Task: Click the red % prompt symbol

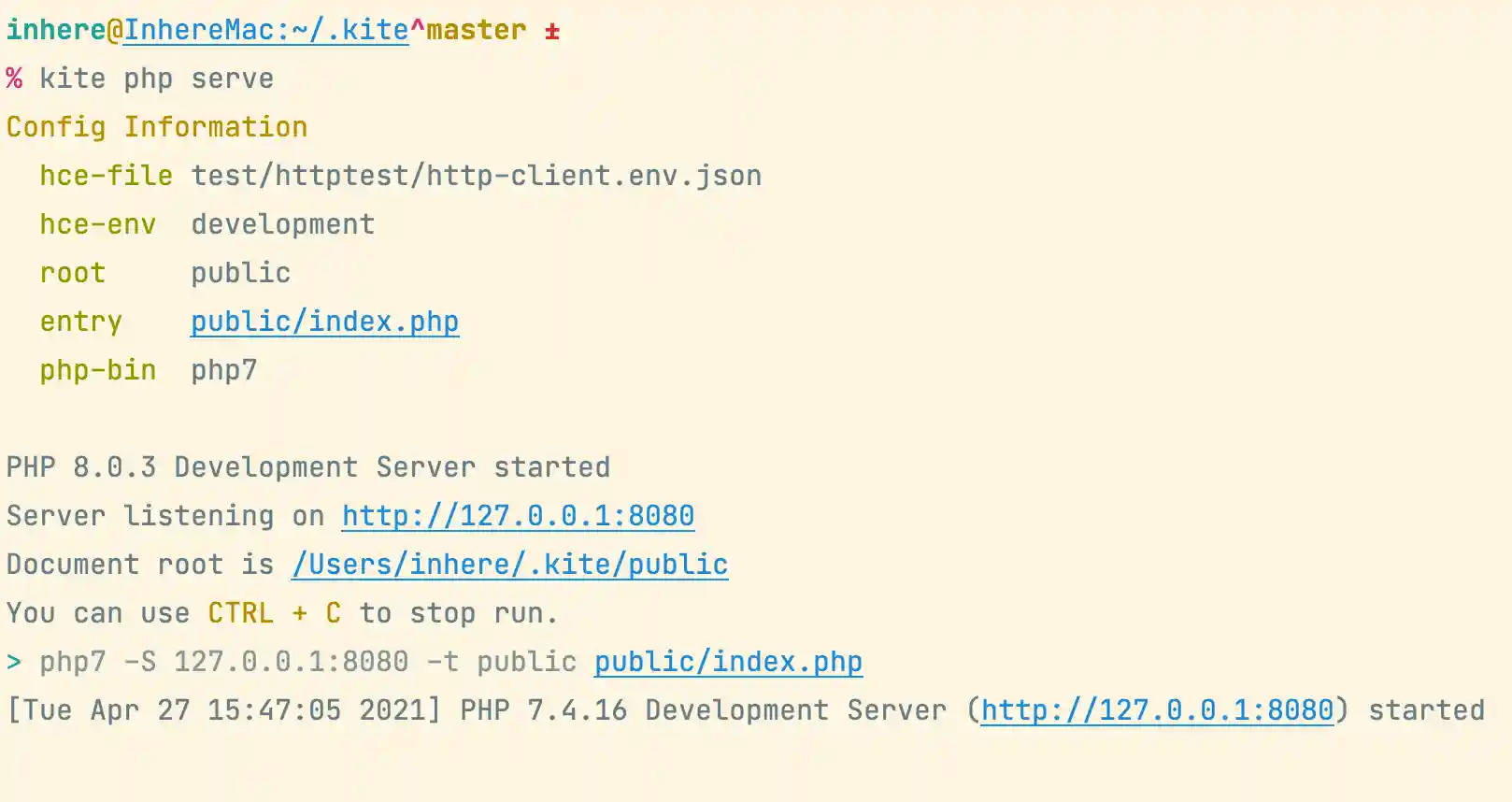Action: [x=14, y=79]
